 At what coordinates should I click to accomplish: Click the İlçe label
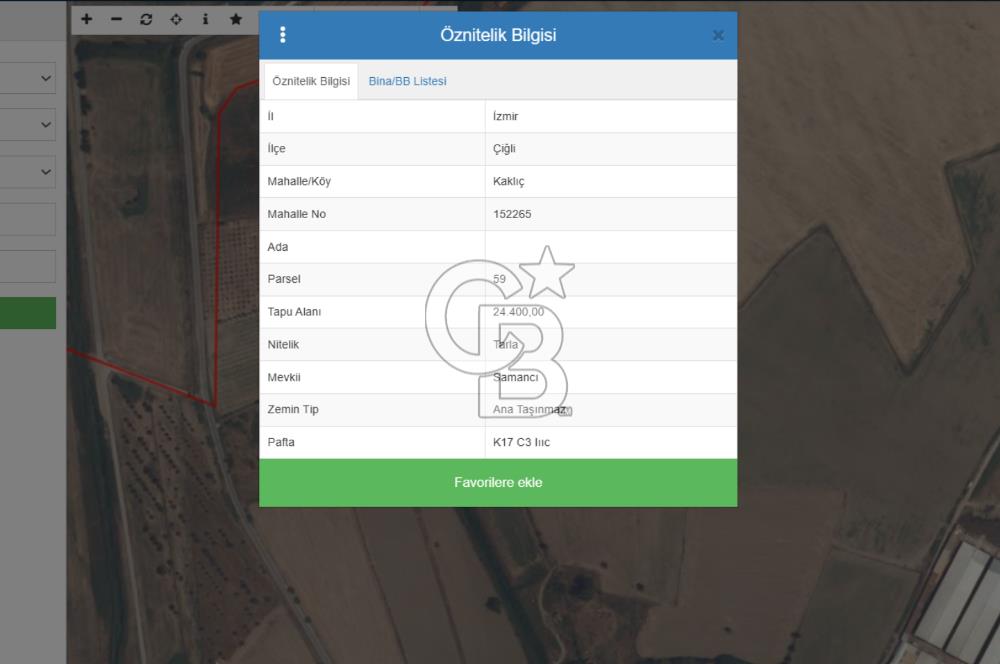click(x=276, y=149)
